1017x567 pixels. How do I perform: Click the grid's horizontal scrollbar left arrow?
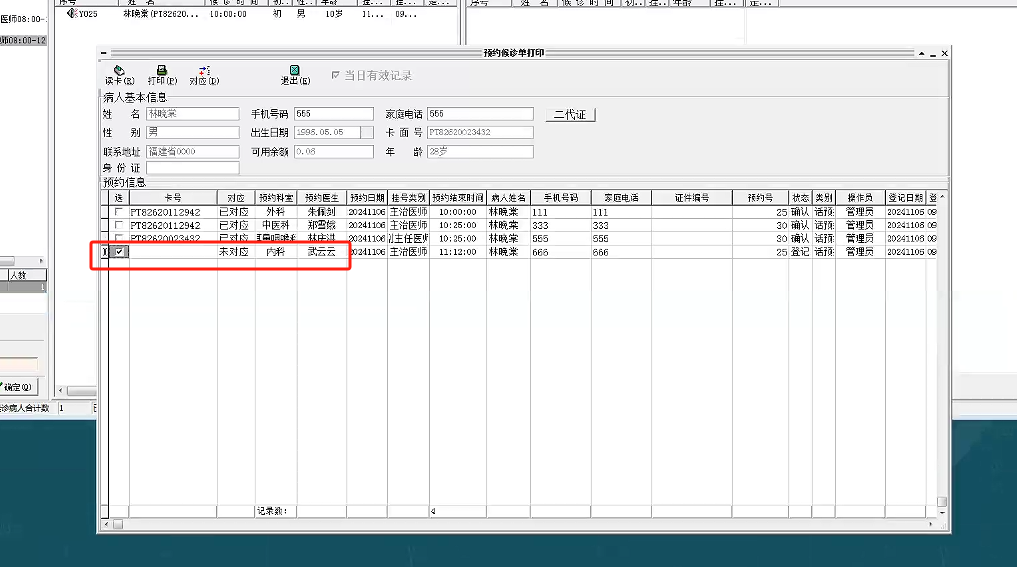point(106,524)
